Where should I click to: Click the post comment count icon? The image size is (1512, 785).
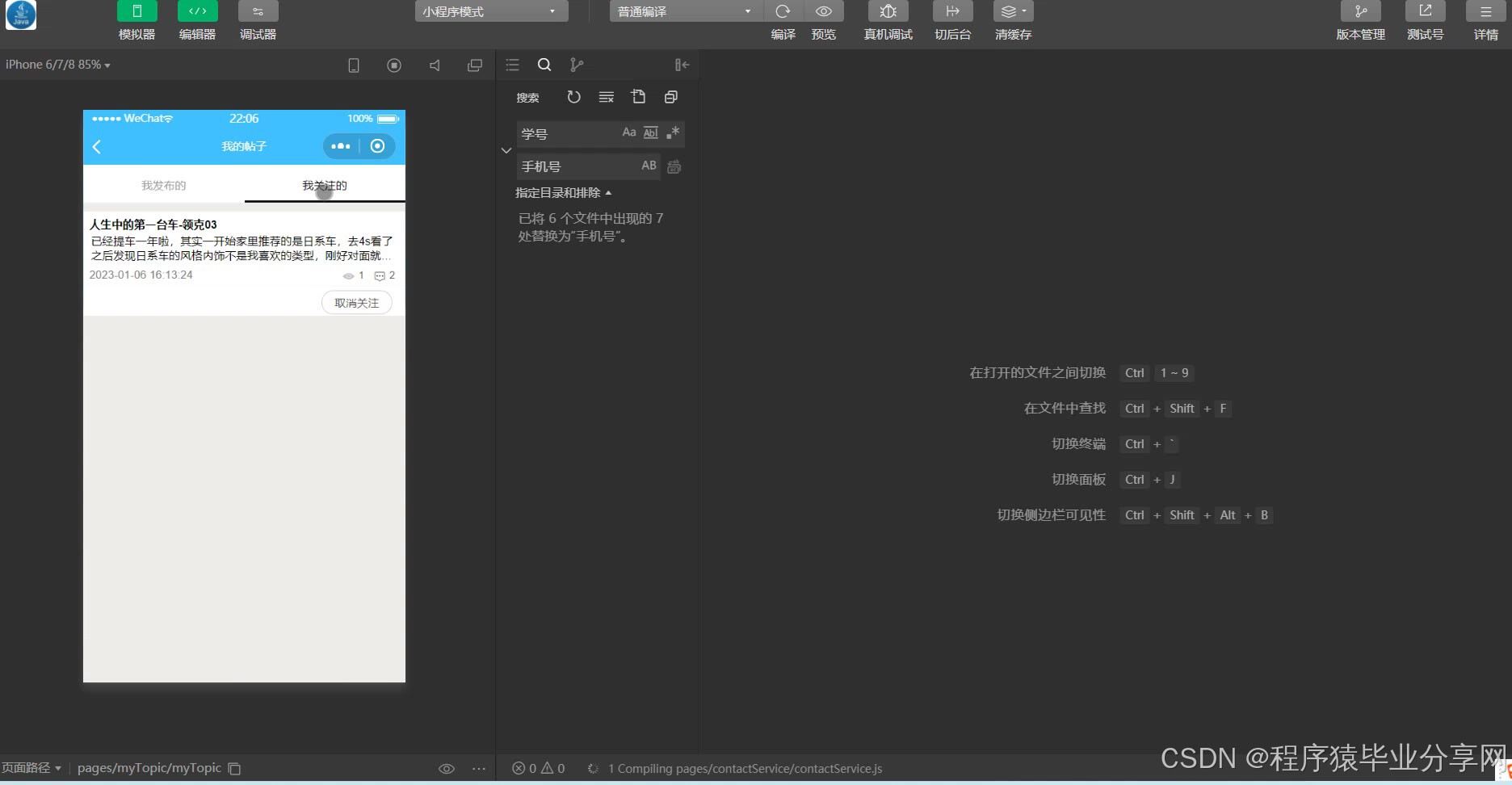(x=380, y=276)
